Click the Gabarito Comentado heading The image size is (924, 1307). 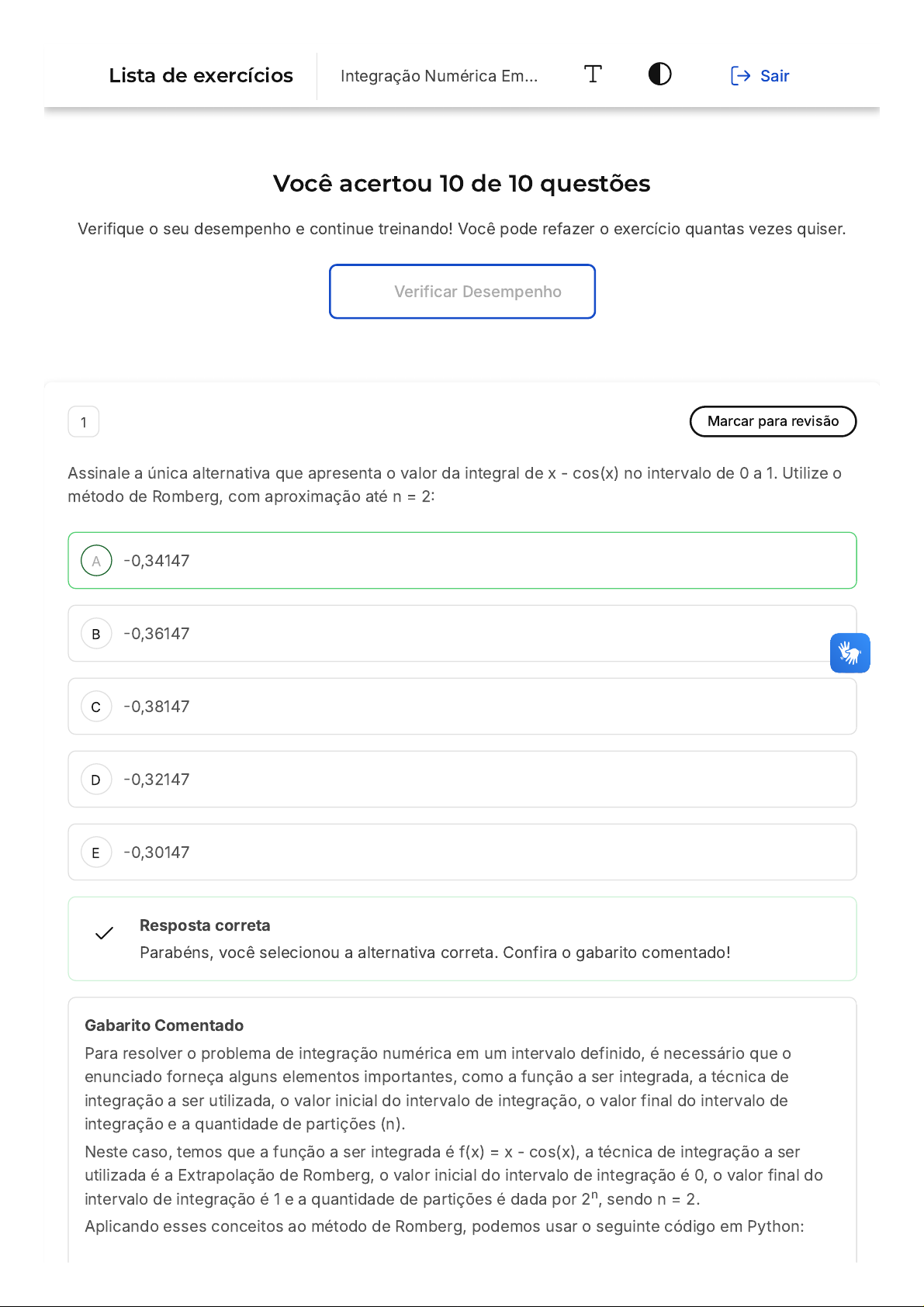164,1025
